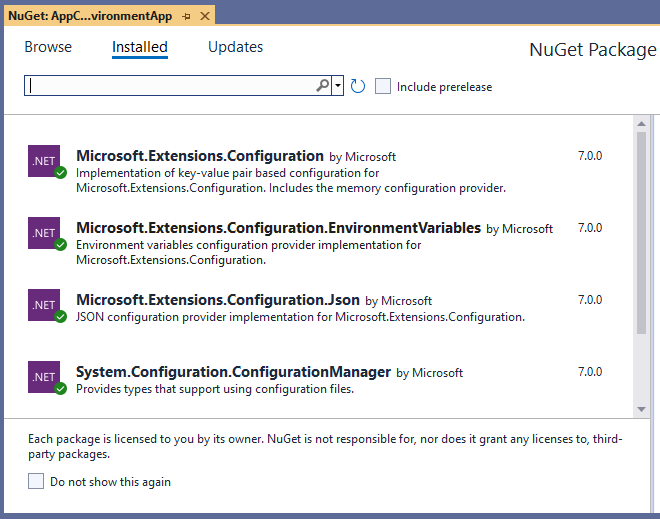Click the package list scroll down arrow
This screenshot has width=660, height=519.
(x=641, y=409)
